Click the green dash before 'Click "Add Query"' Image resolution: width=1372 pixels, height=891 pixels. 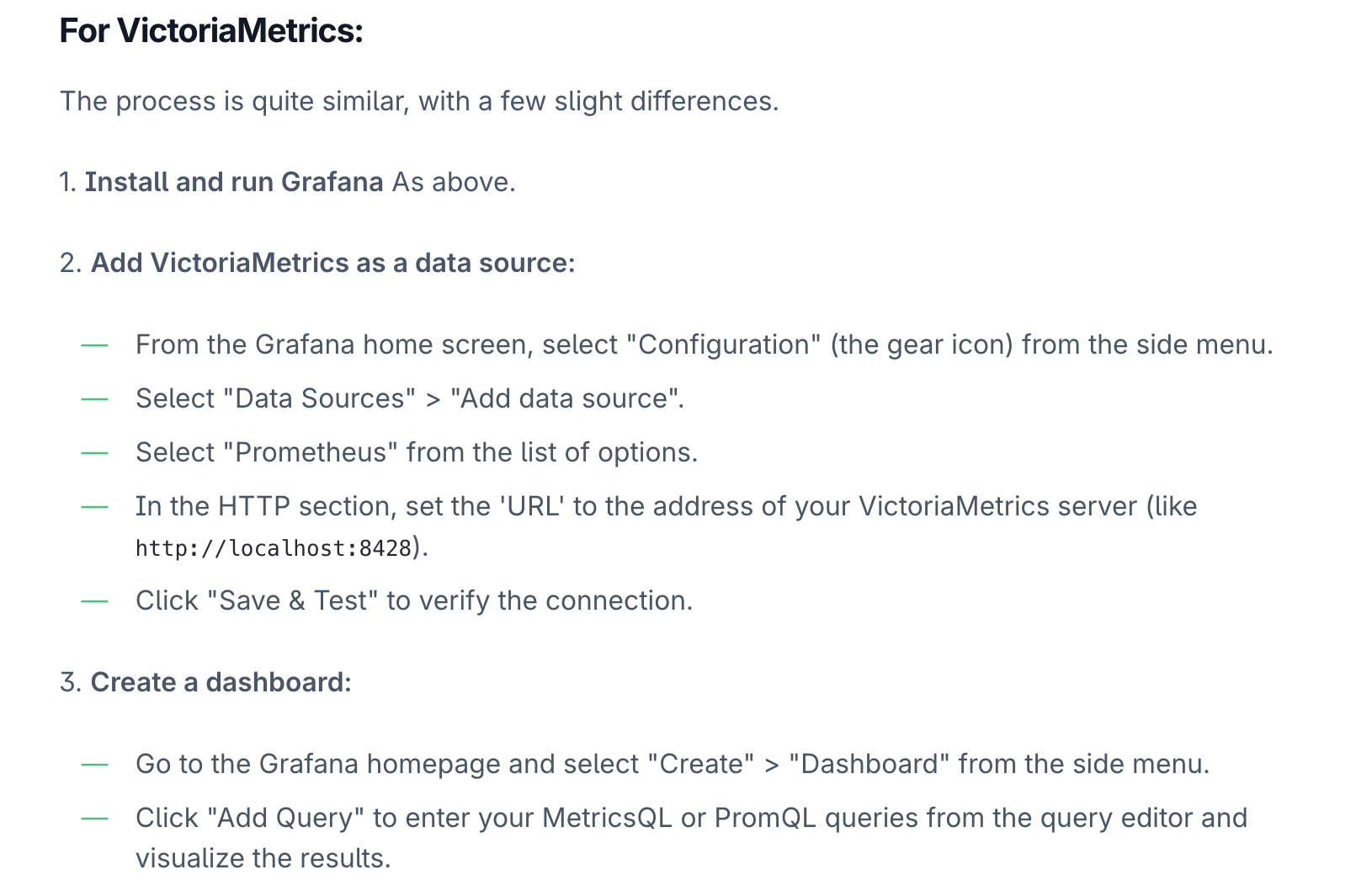(94, 818)
